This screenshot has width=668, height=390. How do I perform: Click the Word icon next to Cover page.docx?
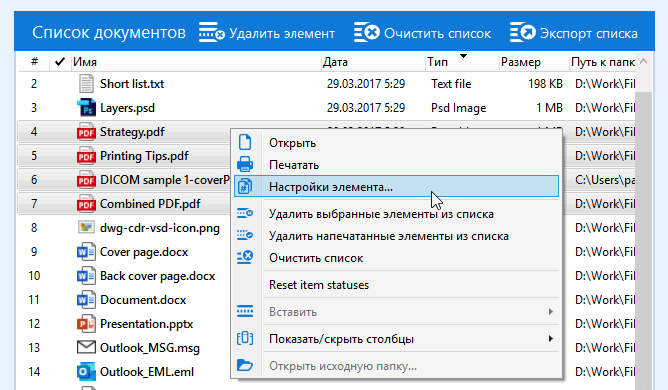click(86, 252)
